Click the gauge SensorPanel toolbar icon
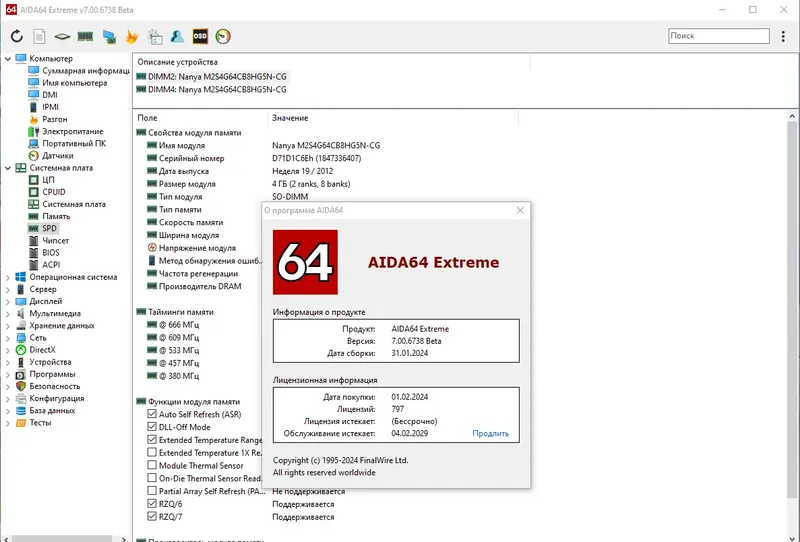The image size is (800, 542). 223,36
